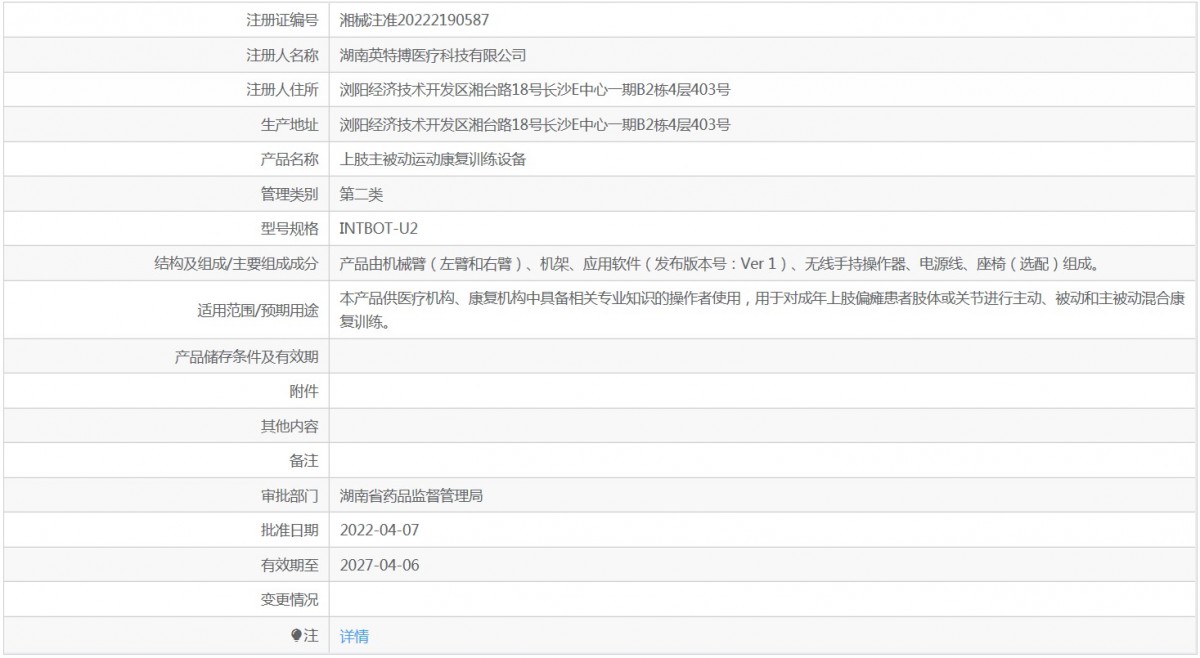Select expiry date 2027-04-06
This screenshot has width=1200, height=658.
[379, 565]
